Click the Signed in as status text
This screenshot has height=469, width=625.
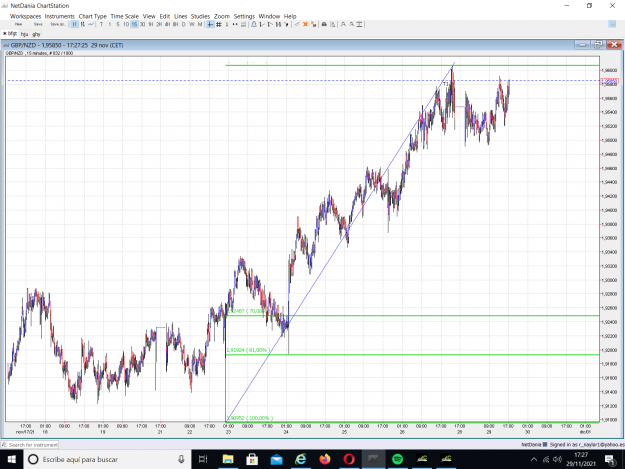587,445
